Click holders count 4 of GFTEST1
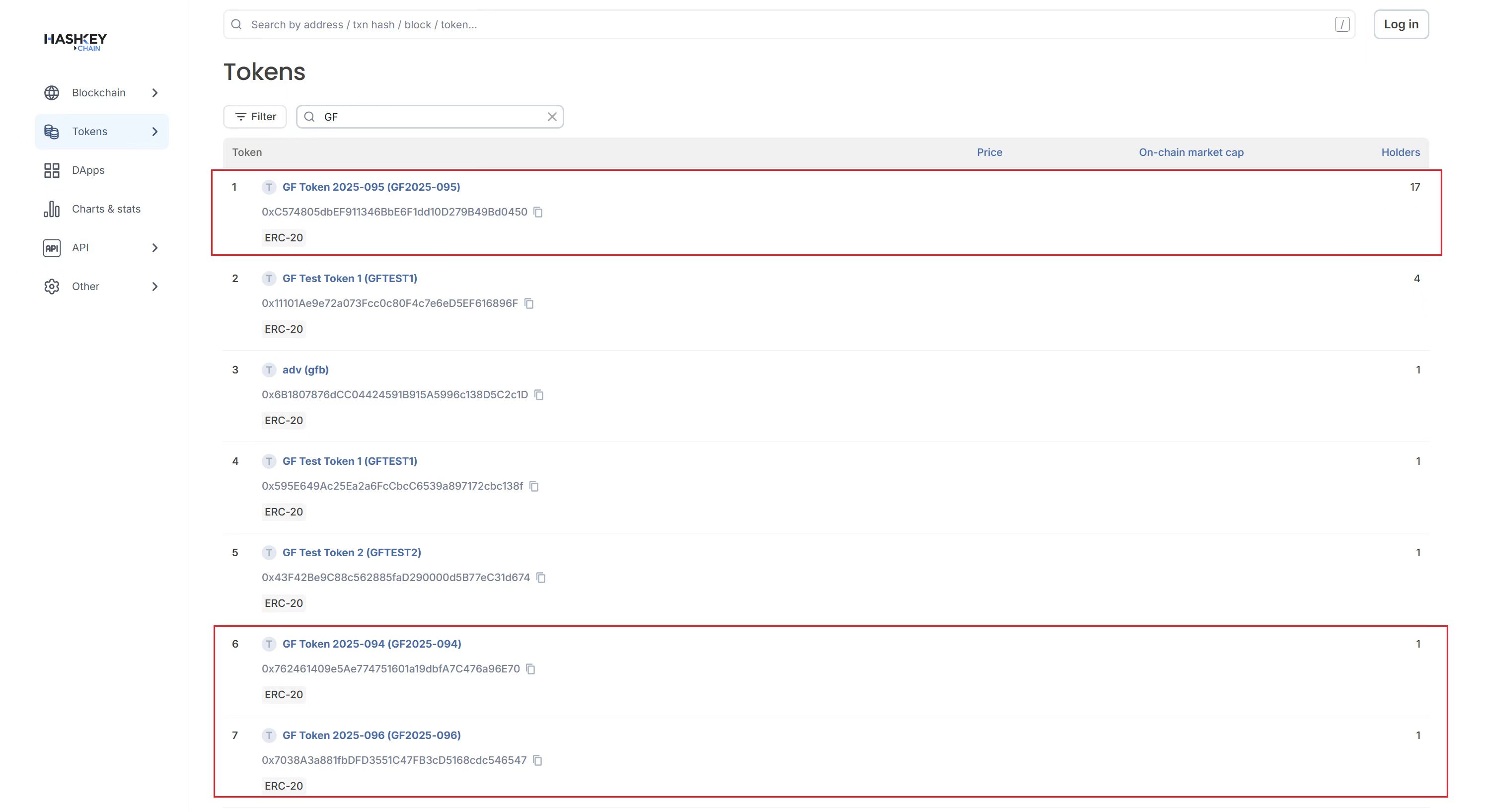The height and width of the screenshot is (812, 1486). (1417, 278)
